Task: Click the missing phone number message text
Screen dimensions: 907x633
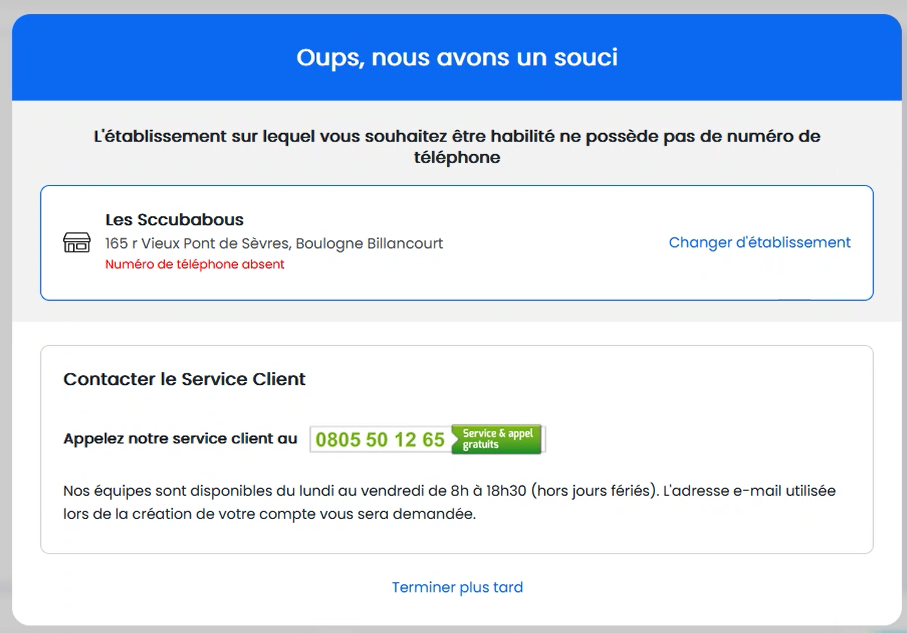Action: [457, 146]
